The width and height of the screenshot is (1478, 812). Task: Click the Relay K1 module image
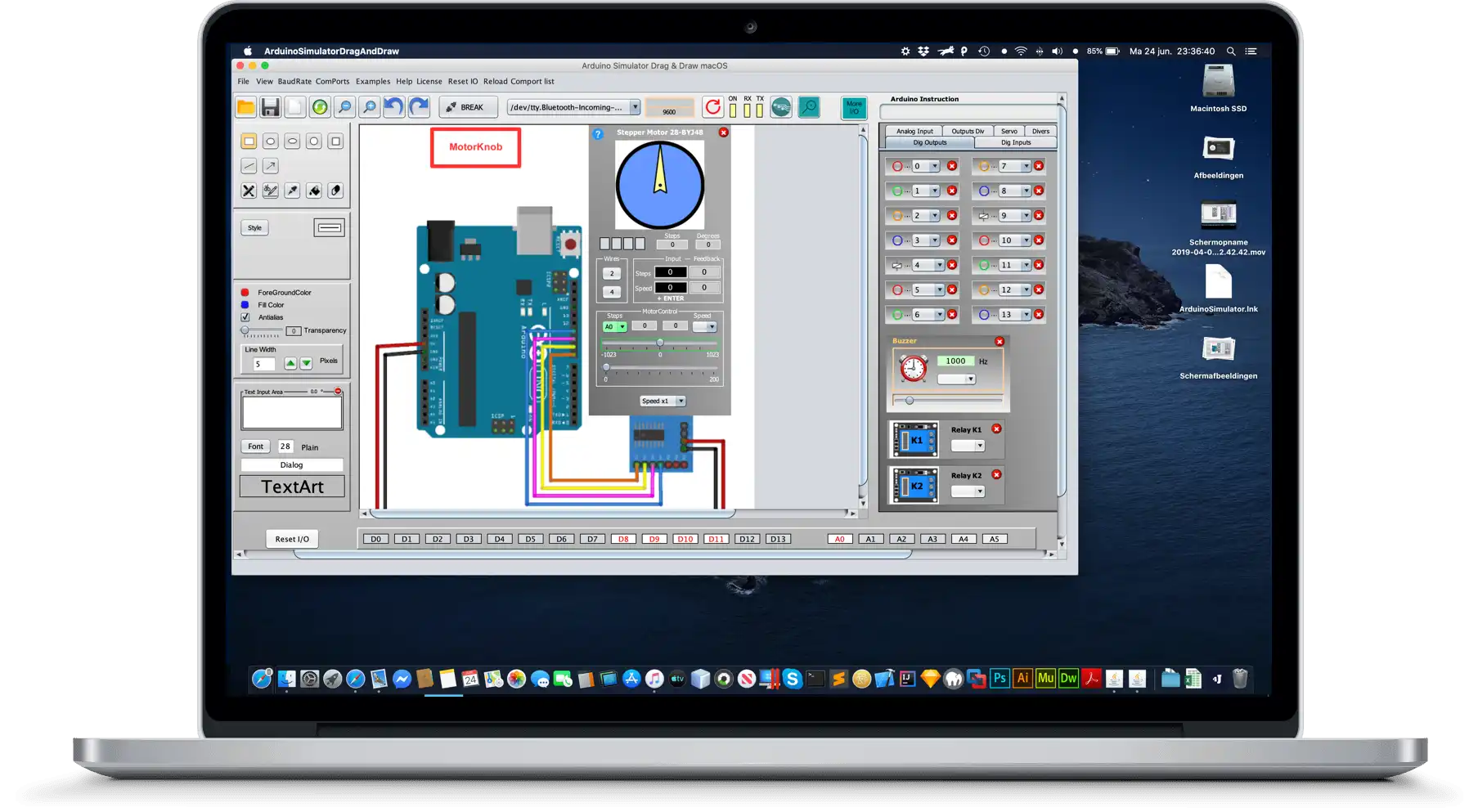pyautogui.click(x=915, y=440)
